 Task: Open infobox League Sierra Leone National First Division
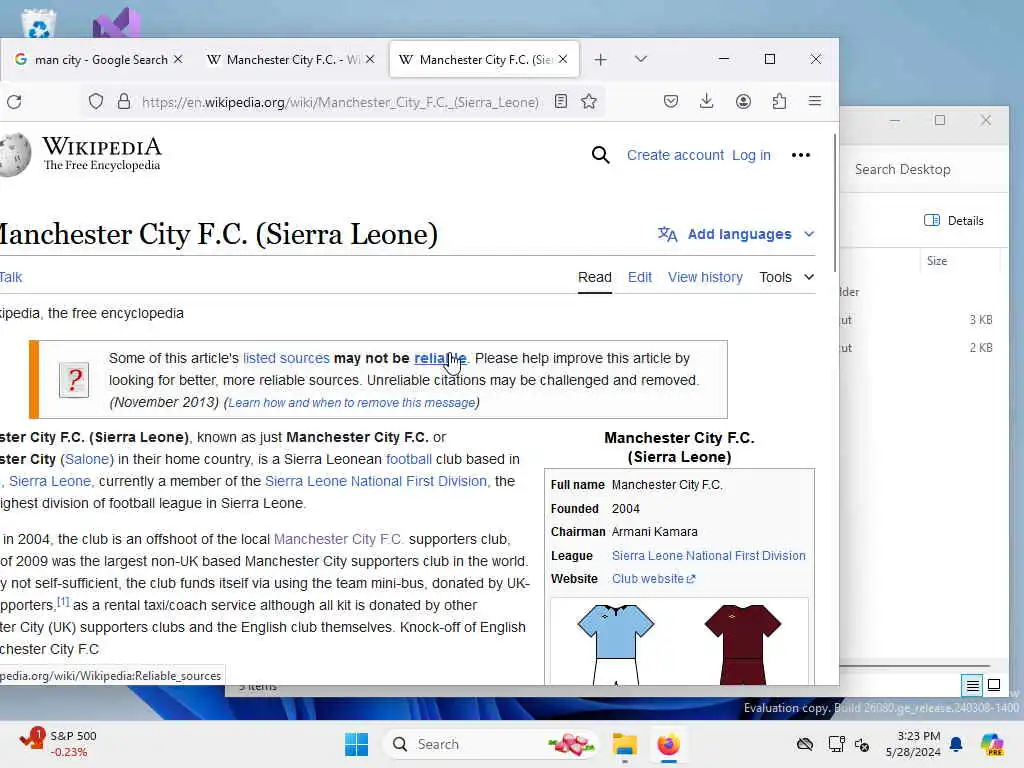[709, 555]
